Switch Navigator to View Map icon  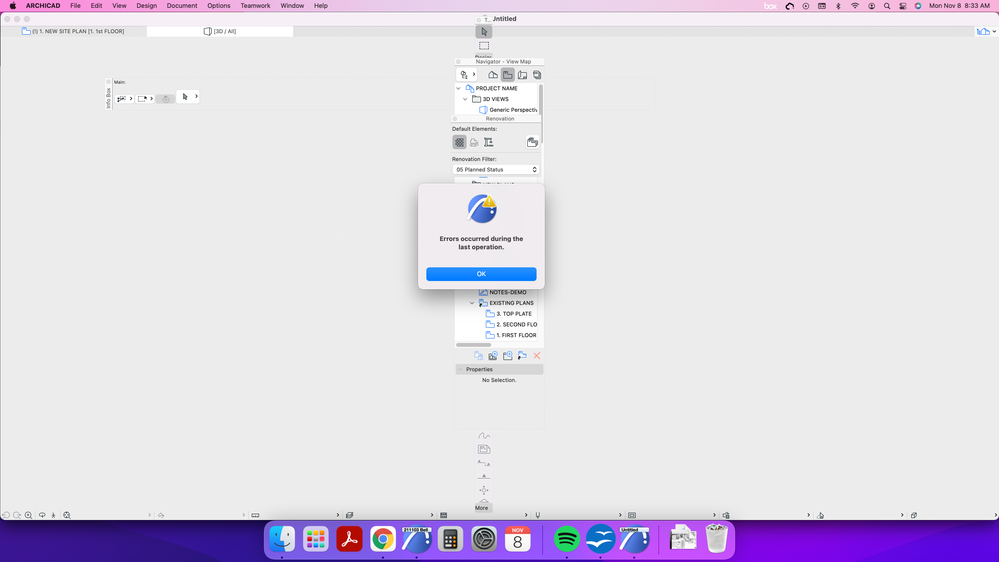508,75
